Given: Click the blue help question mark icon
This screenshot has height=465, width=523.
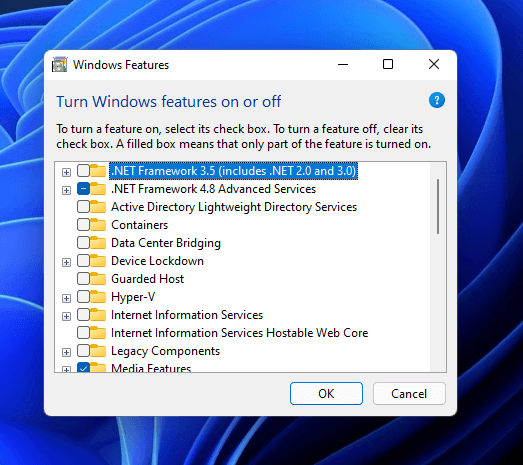Looking at the screenshot, I should (437, 100).
